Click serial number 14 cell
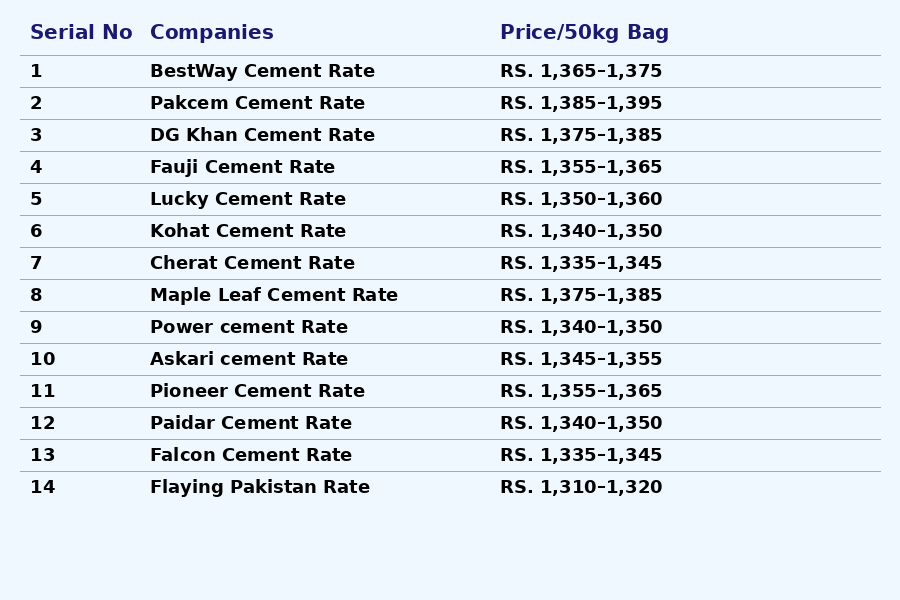This screenshot has height=600, width=900. point(43,488)
